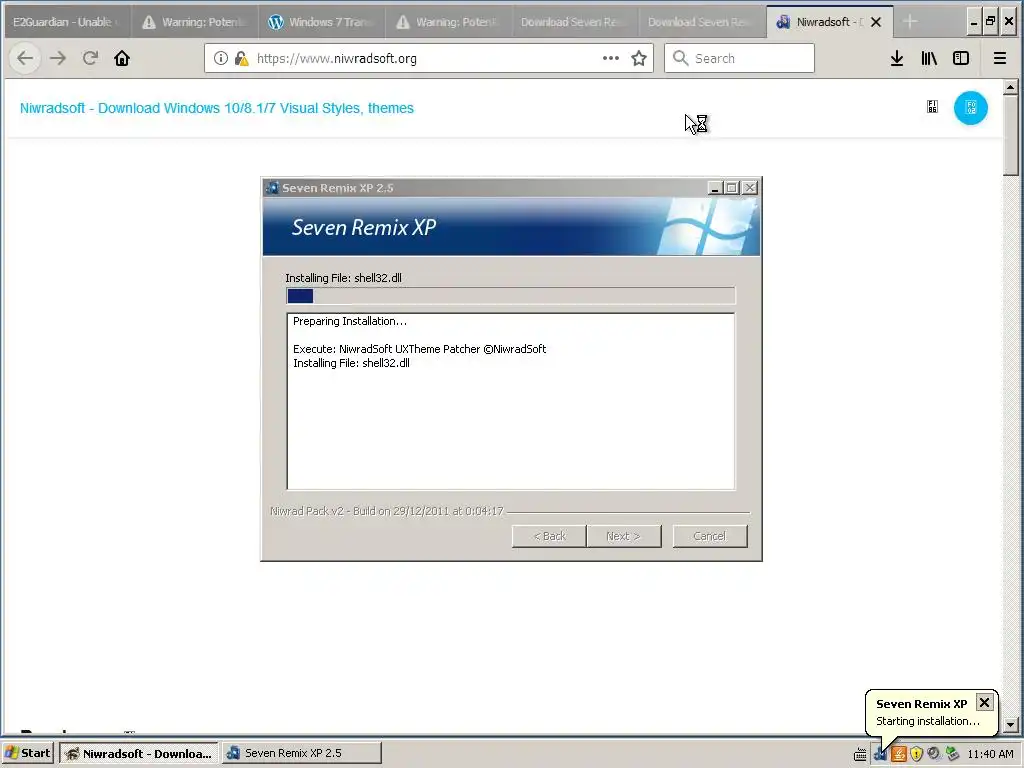Open the on-screen keyboard tray icon

(860, 754)
